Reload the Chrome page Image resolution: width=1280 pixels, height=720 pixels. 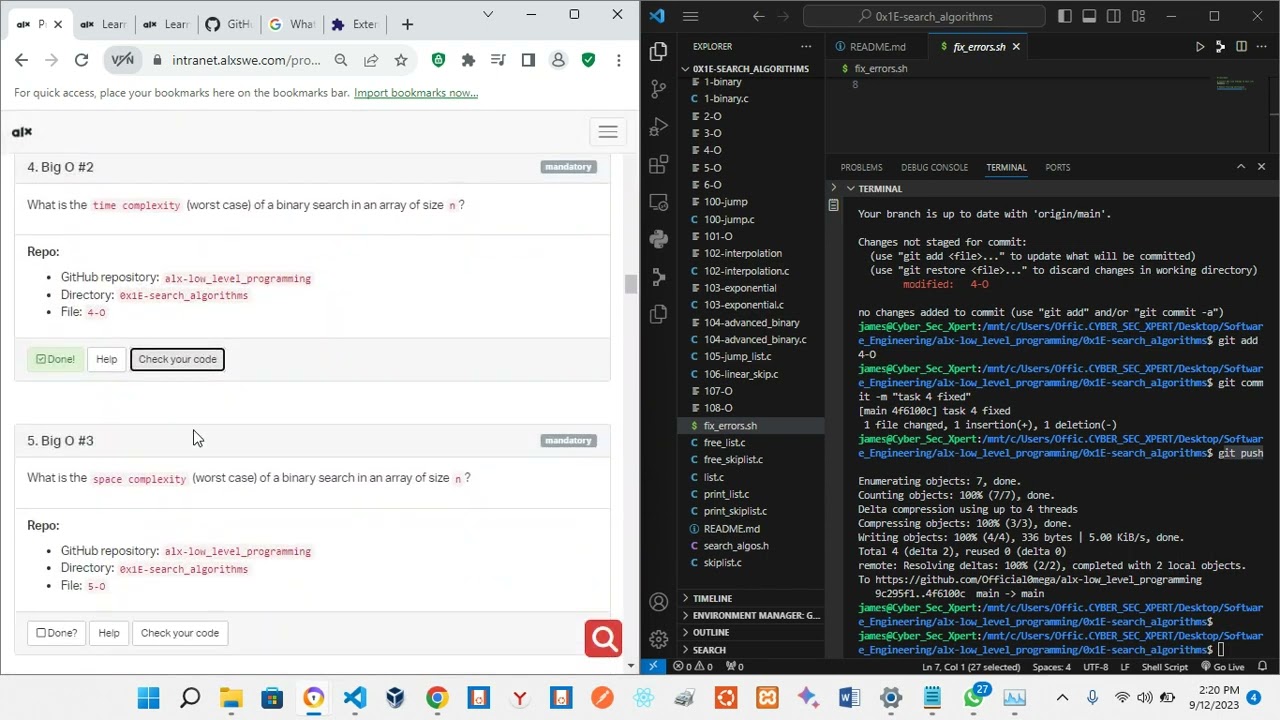point(82,60)
